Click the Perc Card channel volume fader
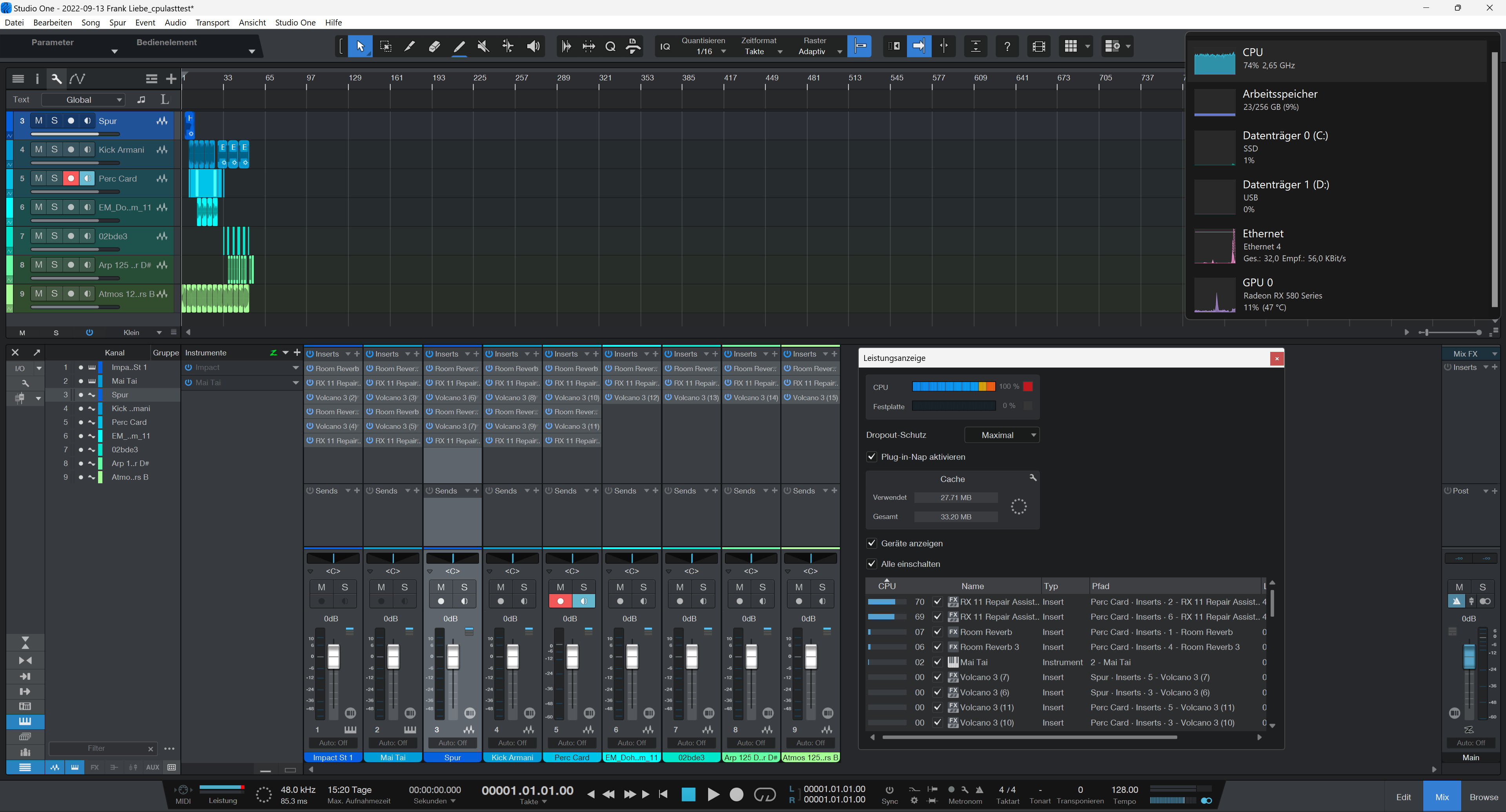1506x812 pixels. 572,657
